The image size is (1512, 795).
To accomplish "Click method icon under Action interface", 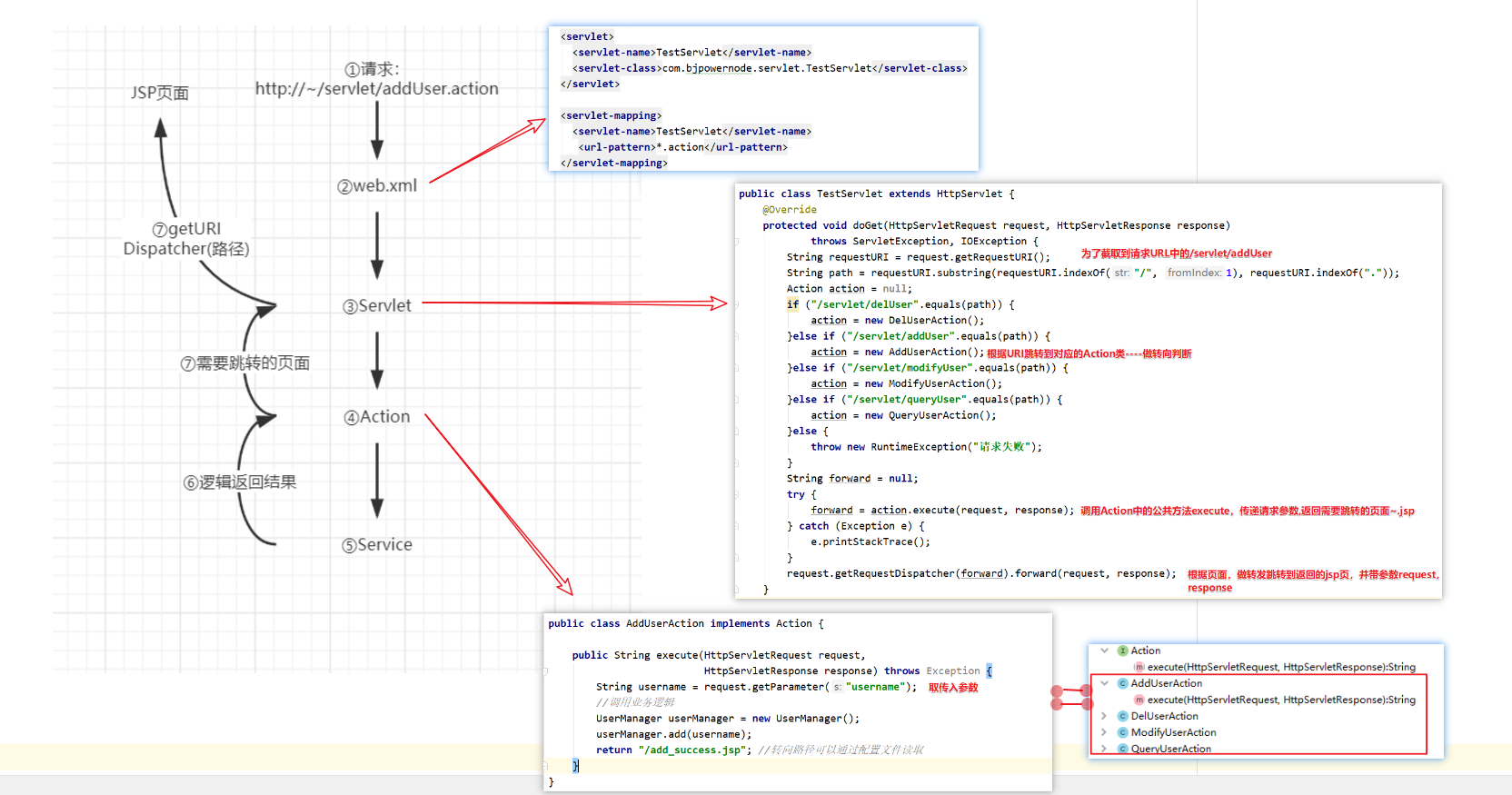I will [x=1139, y=667].
